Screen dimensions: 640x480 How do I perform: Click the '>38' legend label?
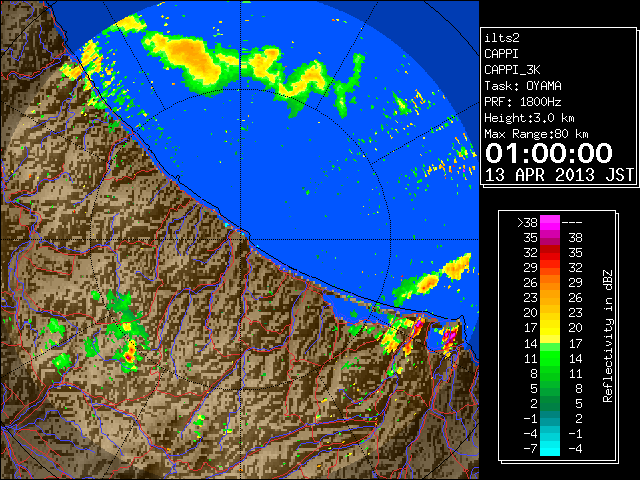[x=527, y=223]
